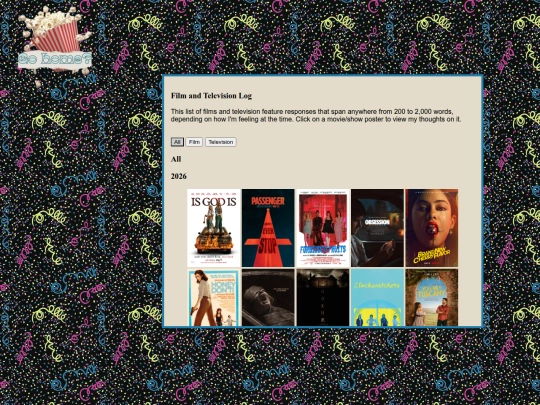Open the Brand New Cherry Flavor poster
The width and height of the screenshot is (540, 405).
coord(432,228)
